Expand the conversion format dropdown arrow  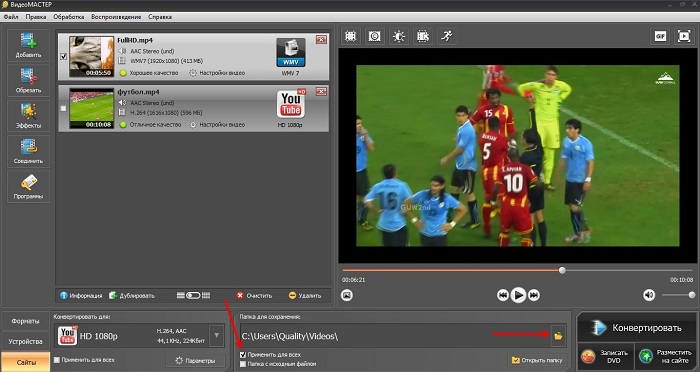[x=217, y=335]
